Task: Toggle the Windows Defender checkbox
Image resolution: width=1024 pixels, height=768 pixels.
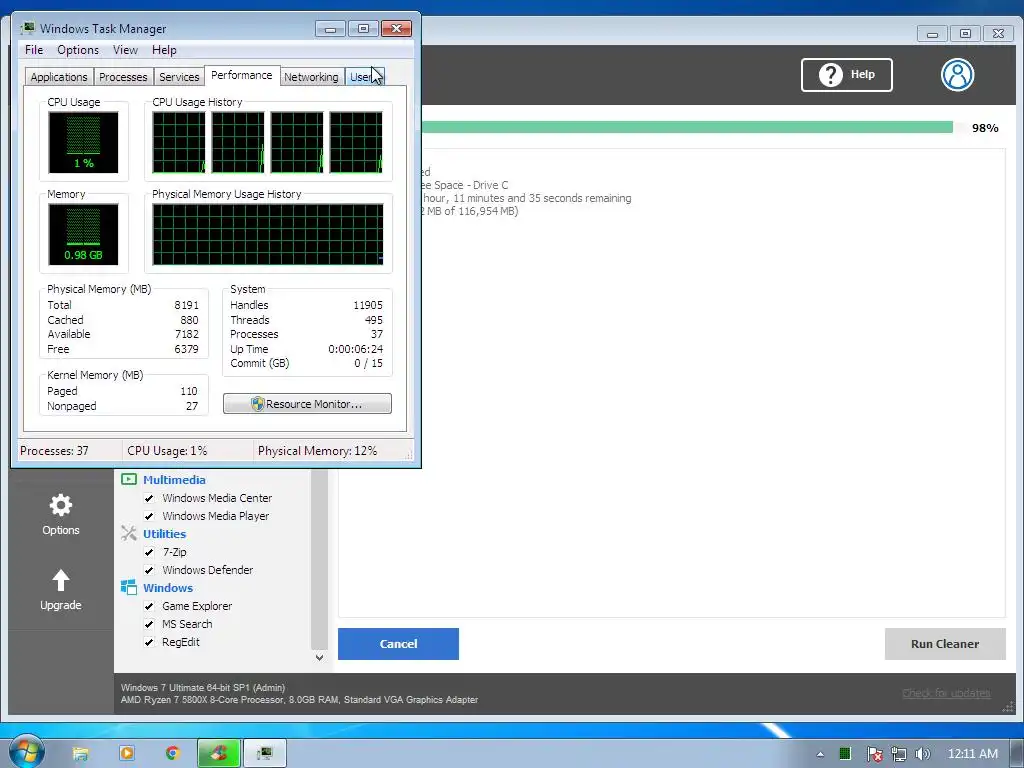Action: (149, 569)
